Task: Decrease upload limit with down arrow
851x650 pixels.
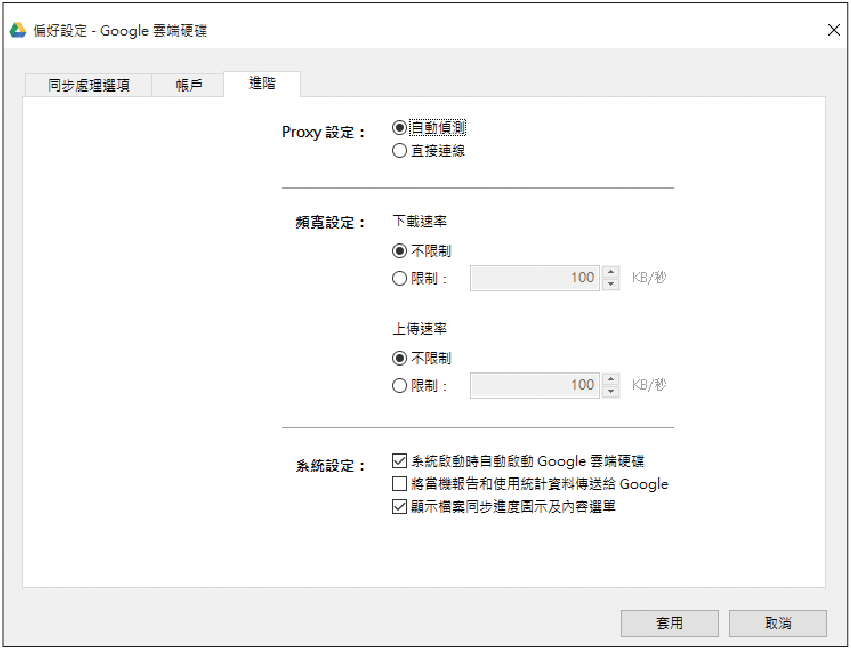Action: [611, 392]
